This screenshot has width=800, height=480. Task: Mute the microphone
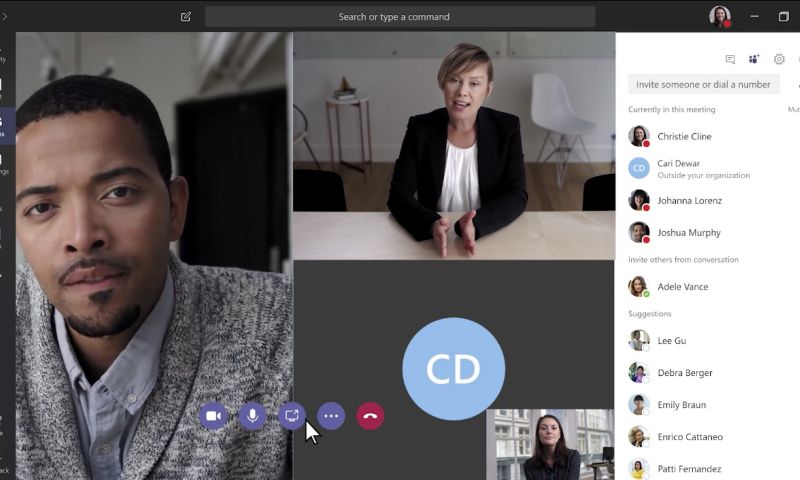[x=252, y=416]
